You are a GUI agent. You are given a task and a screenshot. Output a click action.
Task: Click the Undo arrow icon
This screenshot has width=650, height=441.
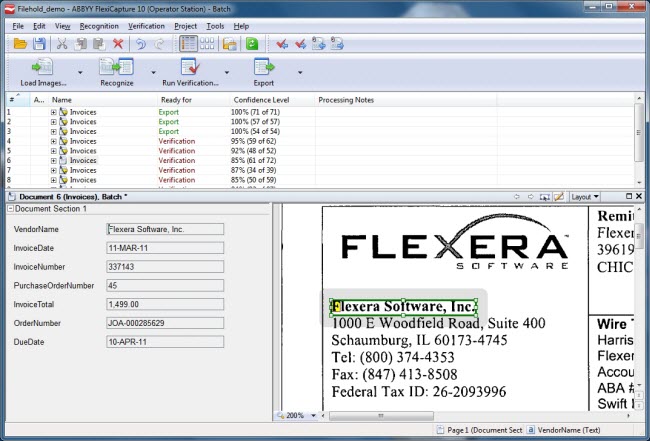click(x=141, y=44)
